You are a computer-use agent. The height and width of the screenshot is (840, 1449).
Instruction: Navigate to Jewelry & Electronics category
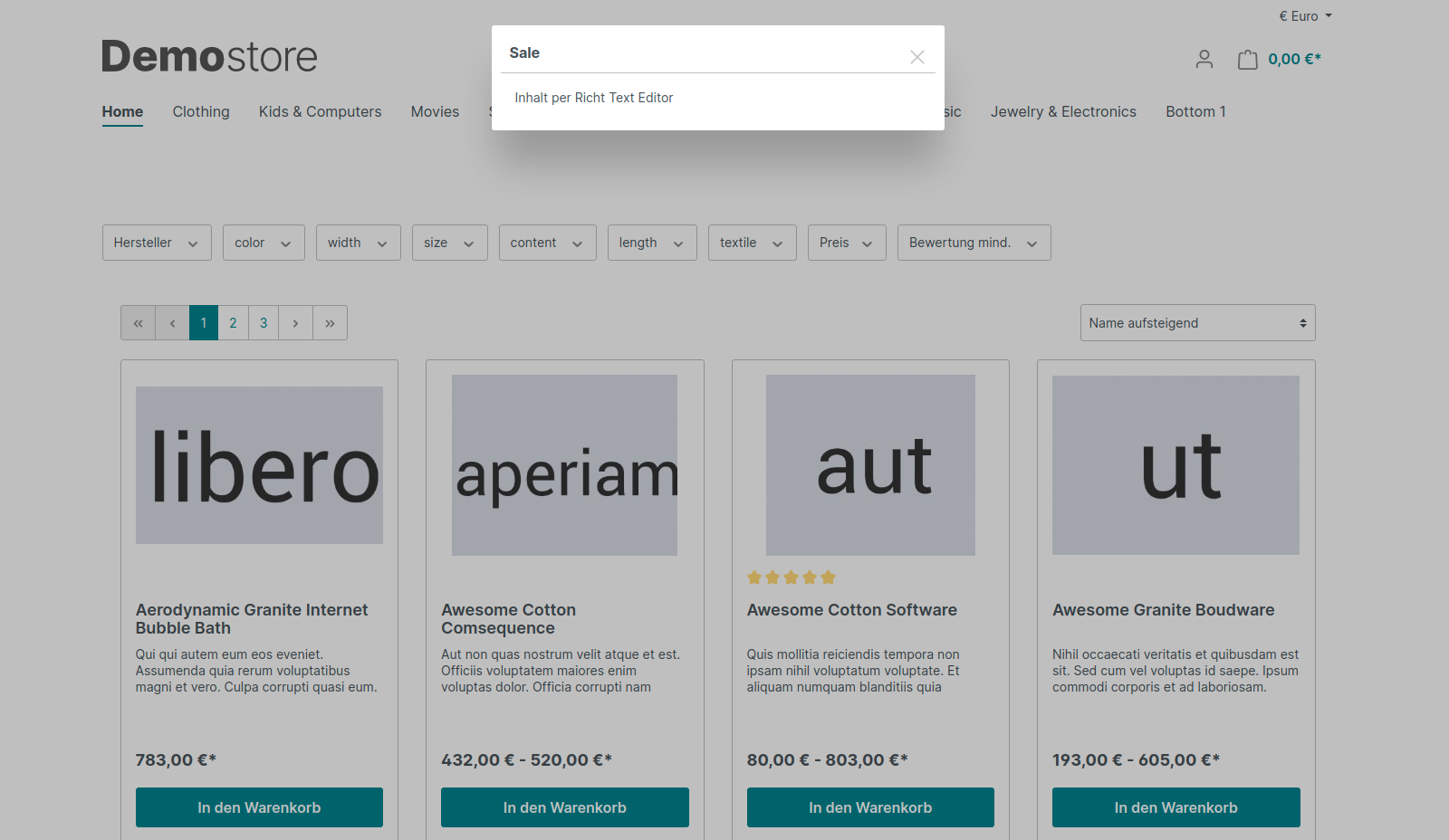click(x=1063, y=111)
